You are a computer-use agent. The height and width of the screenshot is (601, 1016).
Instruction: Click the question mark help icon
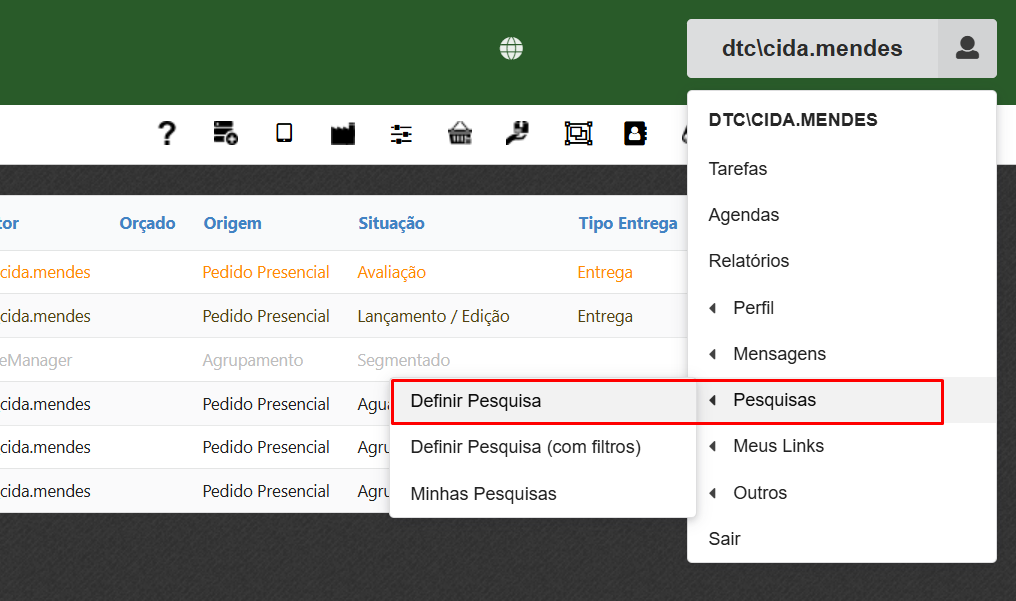point(167,133)
